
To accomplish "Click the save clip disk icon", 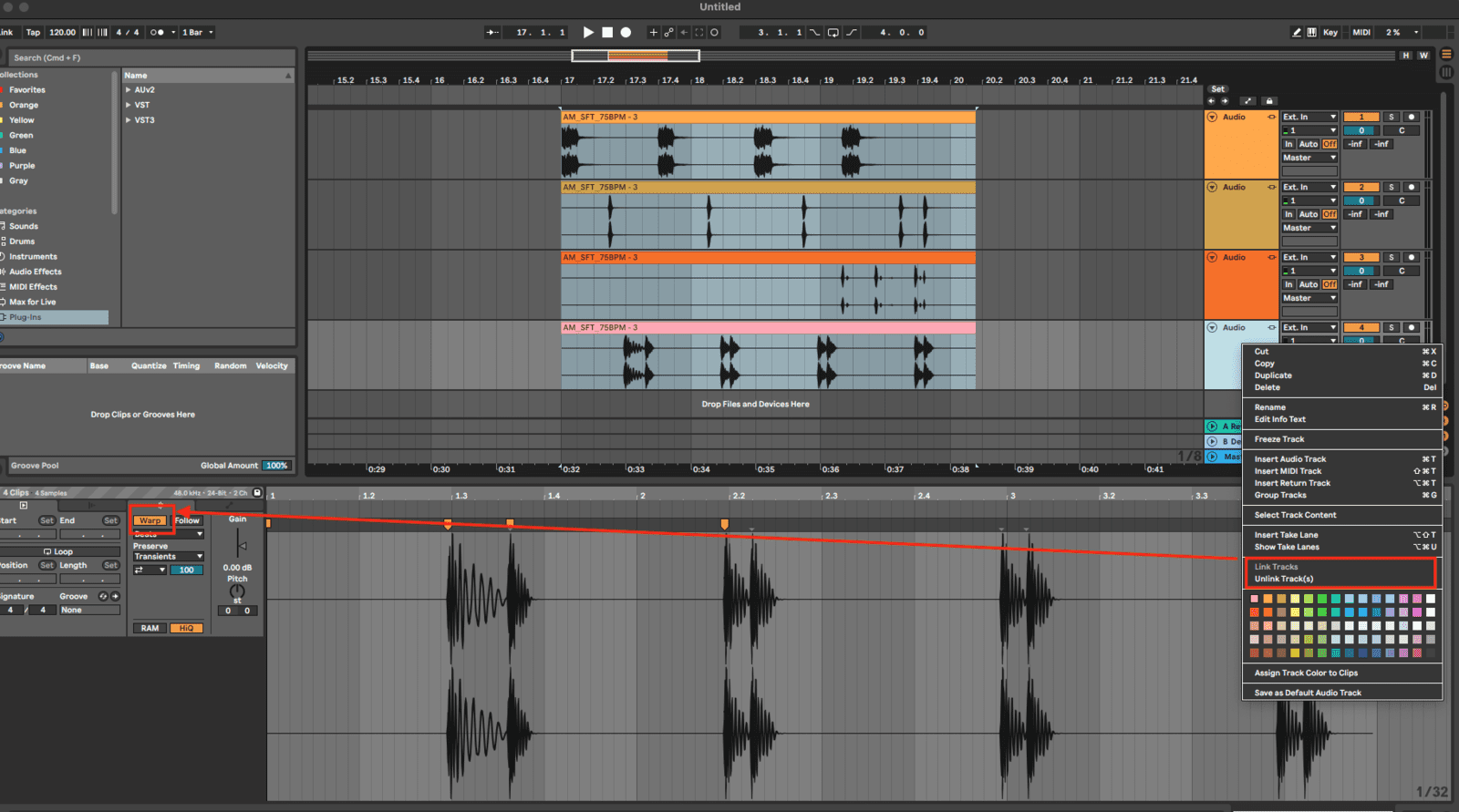I will (x=257, y=492).
